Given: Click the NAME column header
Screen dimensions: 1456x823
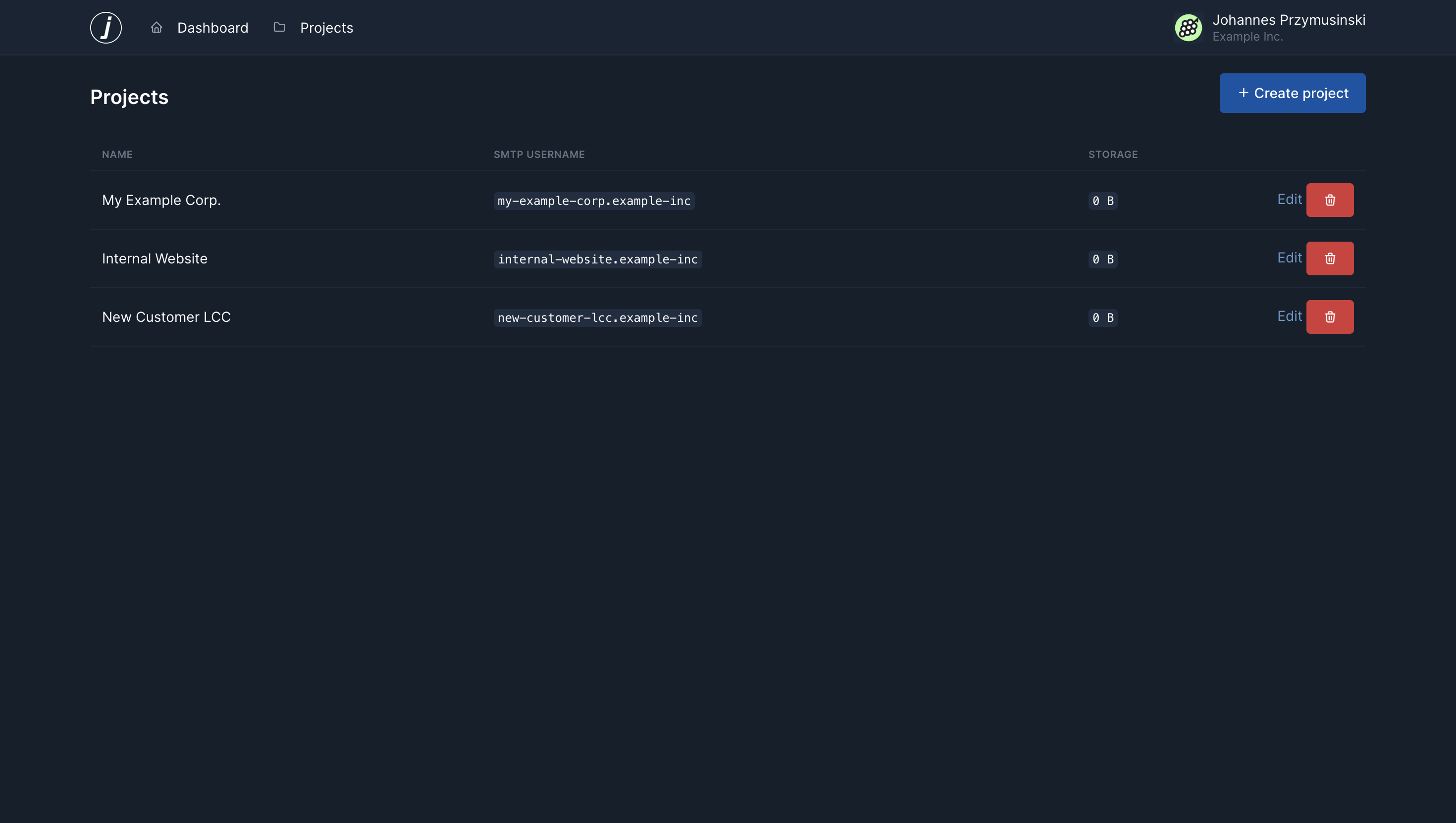Looking at the screenshot, I should click(117, 154).
